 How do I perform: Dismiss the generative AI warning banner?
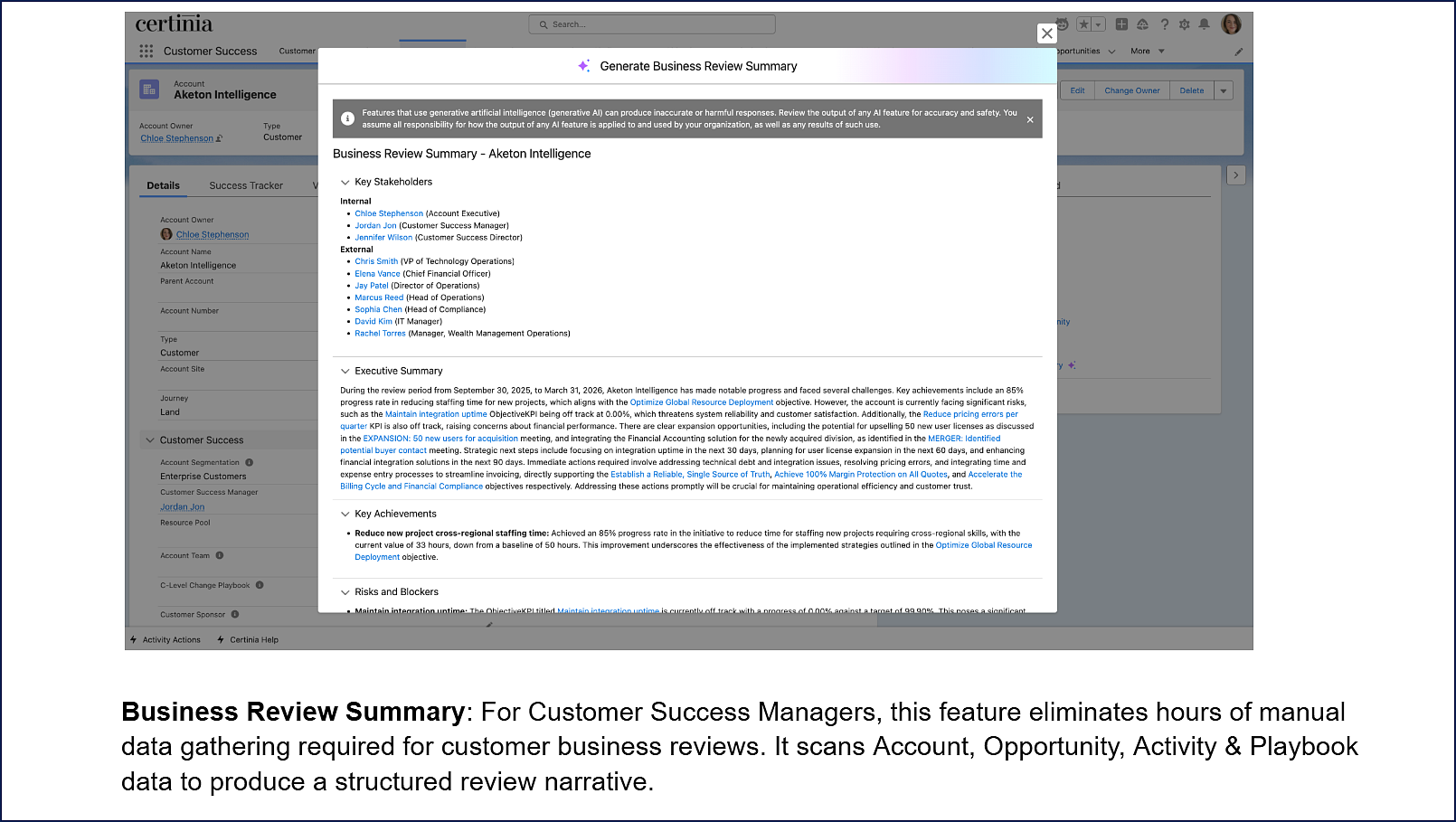coord(1029,119)
